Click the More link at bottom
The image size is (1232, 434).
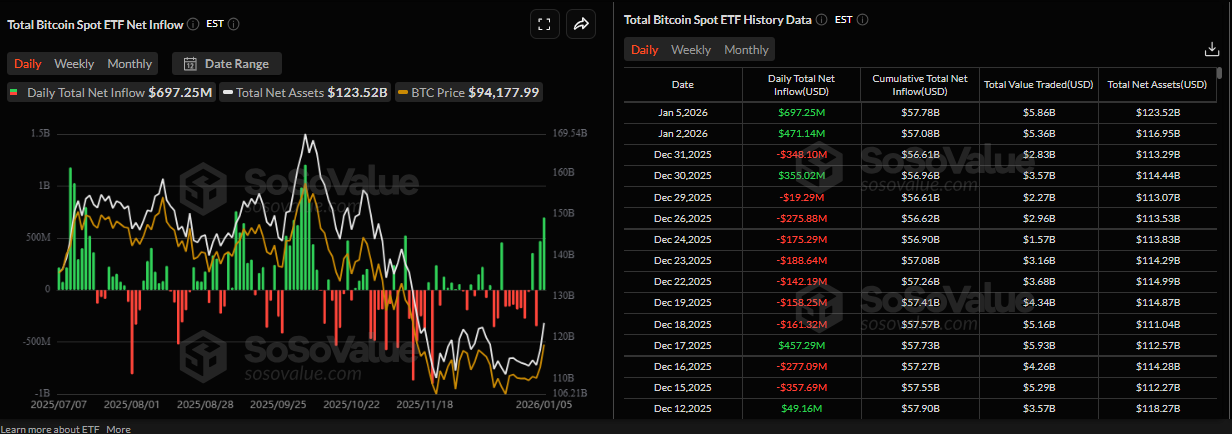[x=119, y=428]
